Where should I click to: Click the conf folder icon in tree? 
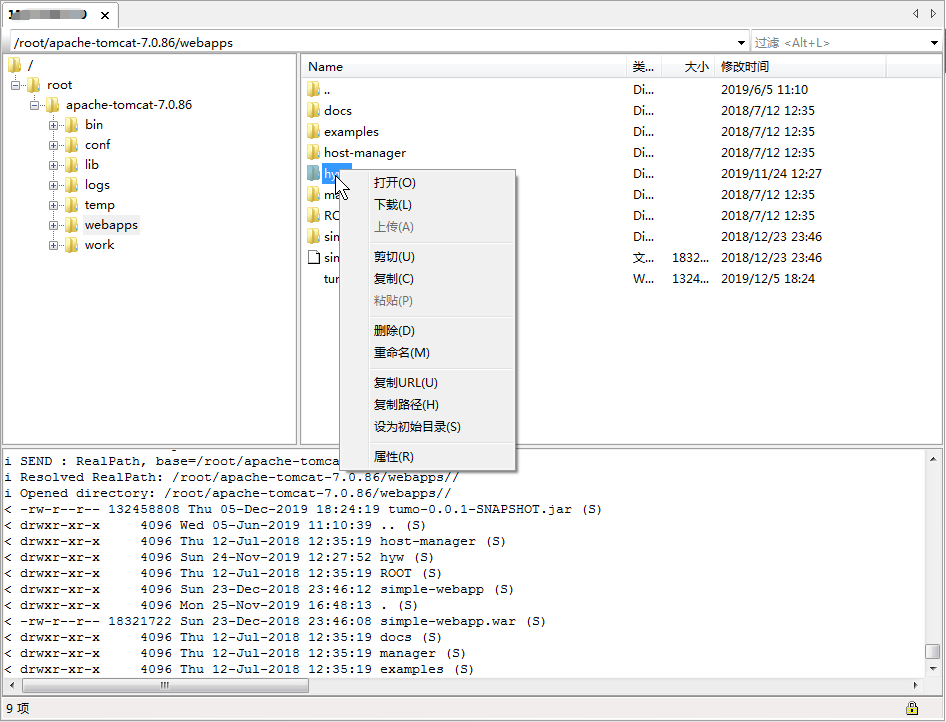pos(71,145)
